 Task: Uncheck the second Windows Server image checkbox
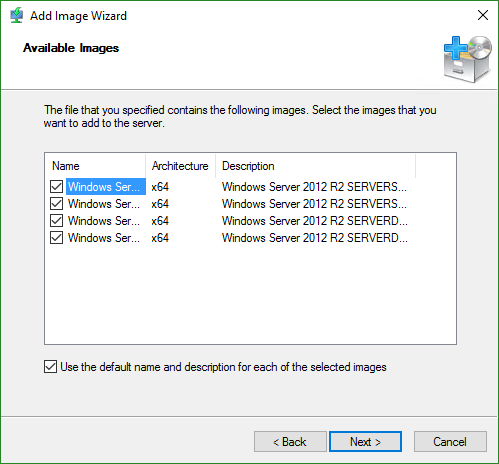[56, 204]
